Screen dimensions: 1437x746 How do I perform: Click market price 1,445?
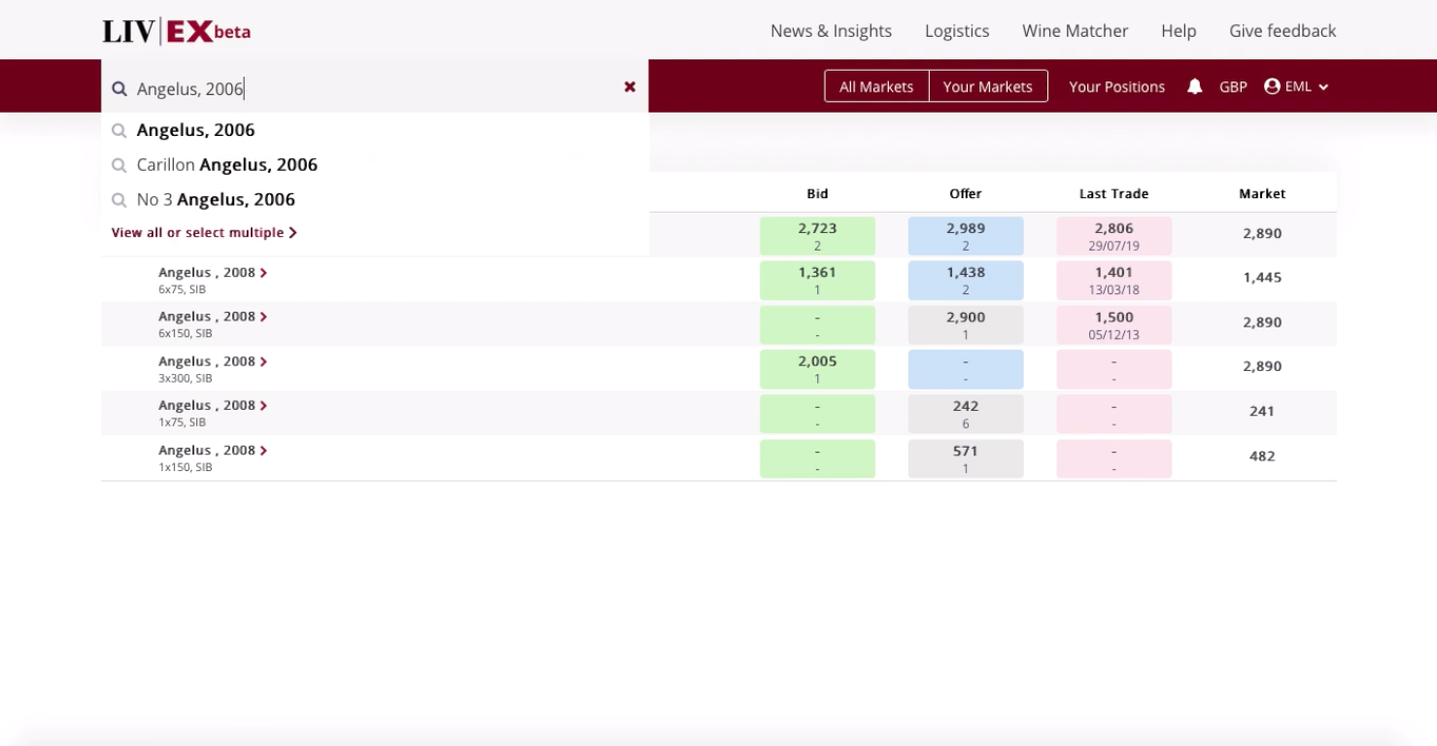(1262, 278)
